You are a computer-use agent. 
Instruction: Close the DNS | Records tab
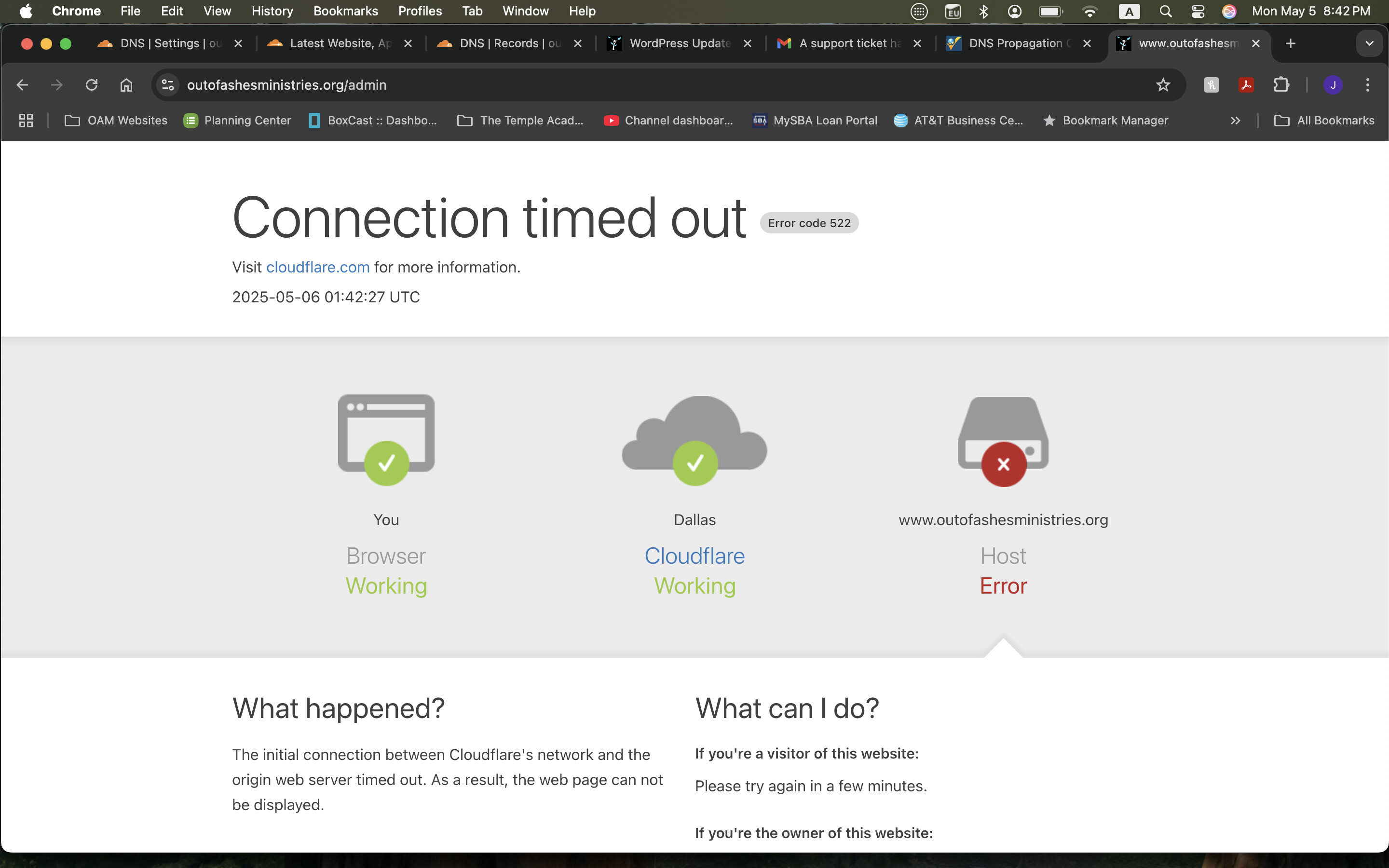[578, 43]
